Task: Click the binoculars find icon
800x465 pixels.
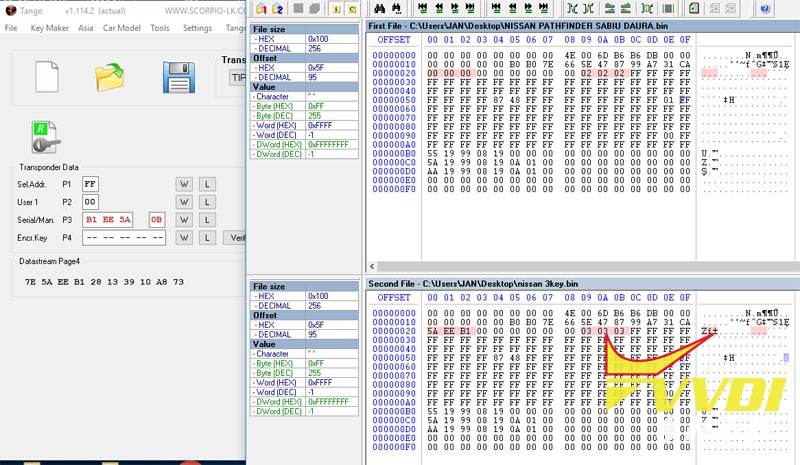Action: (x=380, y=8)
